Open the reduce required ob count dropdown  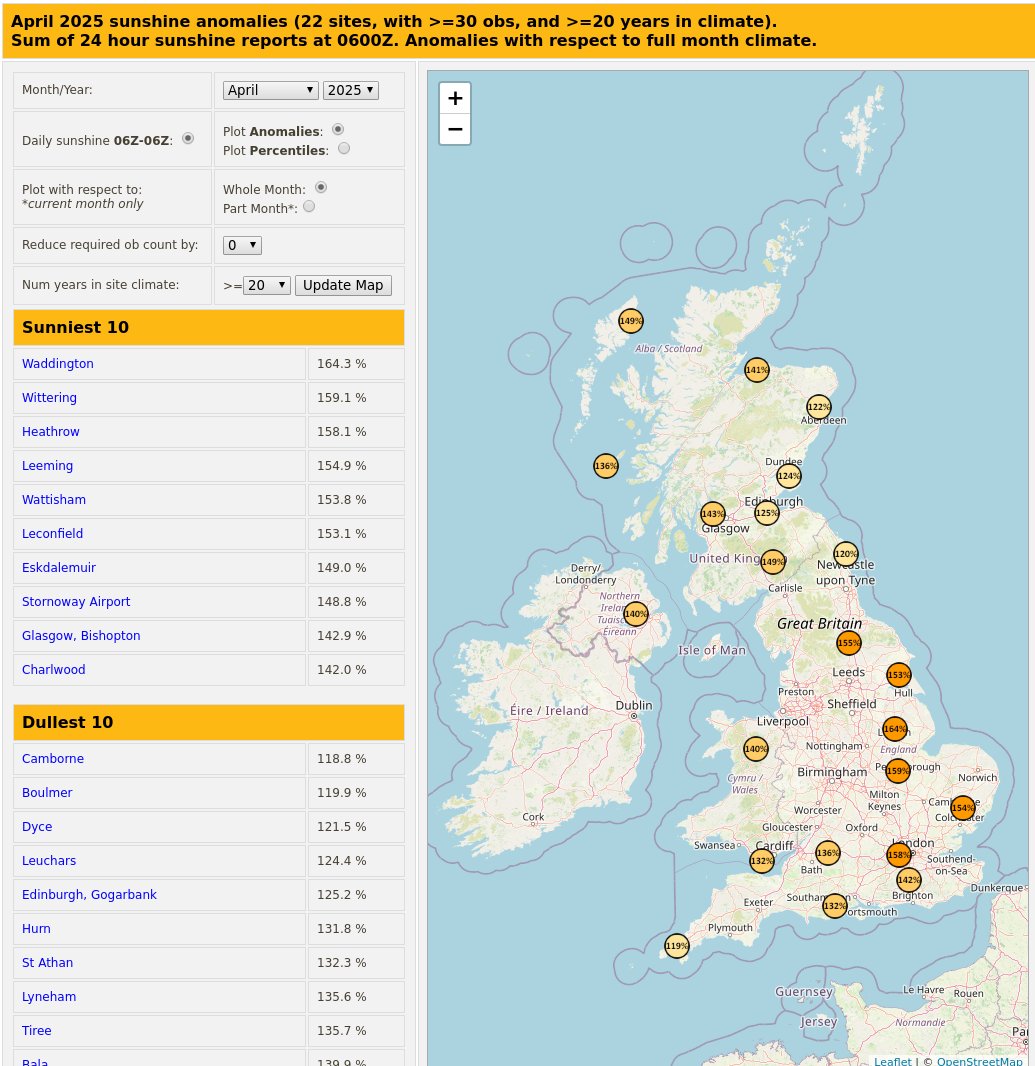click(x=242, y=245)
